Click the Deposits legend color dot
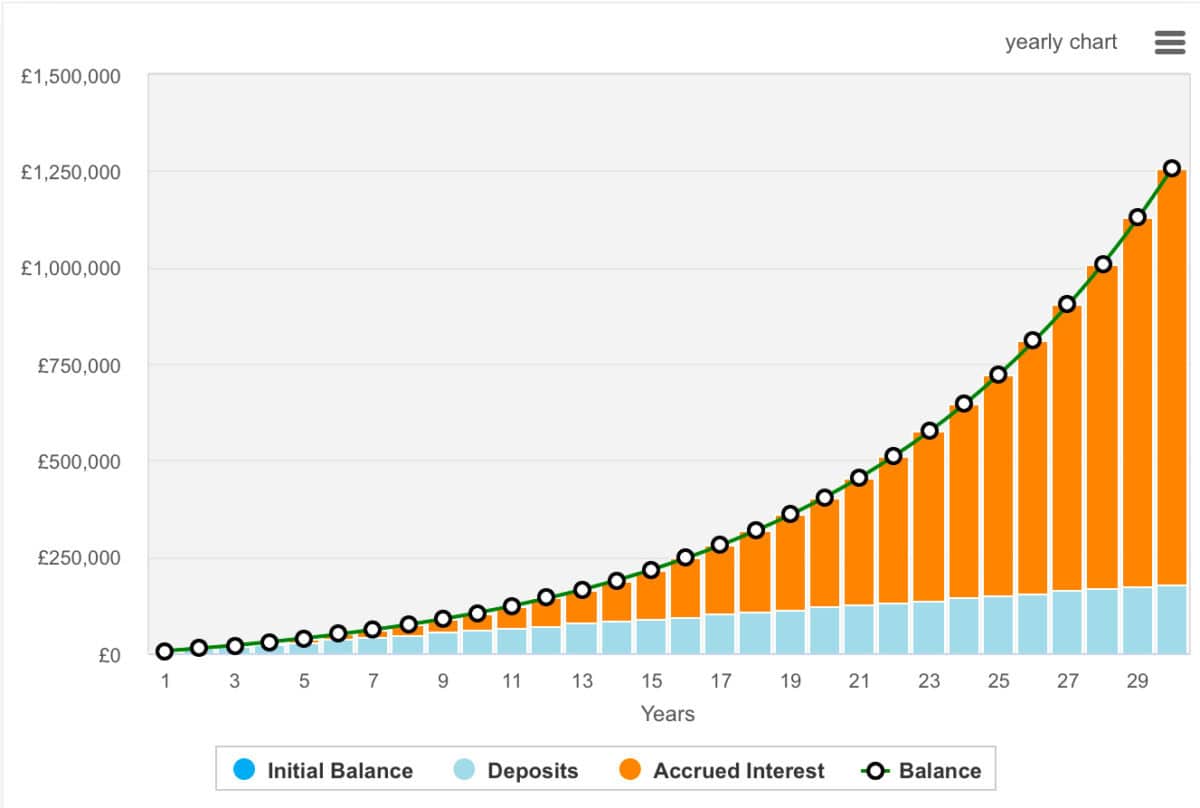The height and width of the screenshot is (808, 1200). point(464,770)
